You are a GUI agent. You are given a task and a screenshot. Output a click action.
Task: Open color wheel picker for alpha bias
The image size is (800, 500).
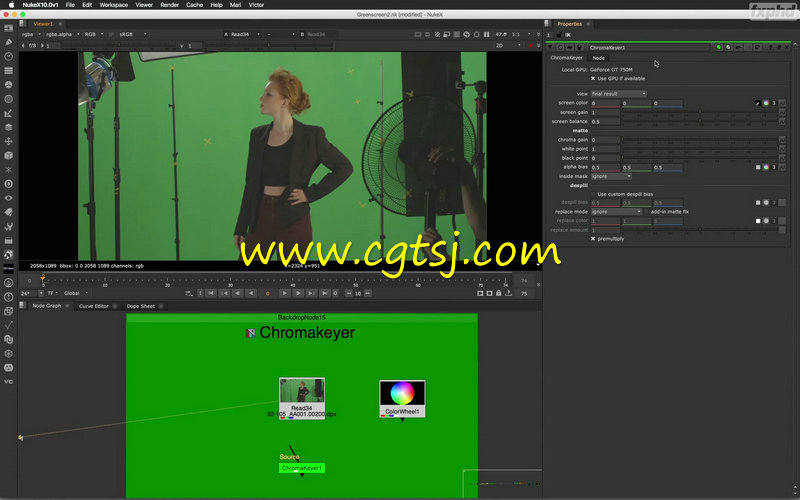click(x=766, y=167)
